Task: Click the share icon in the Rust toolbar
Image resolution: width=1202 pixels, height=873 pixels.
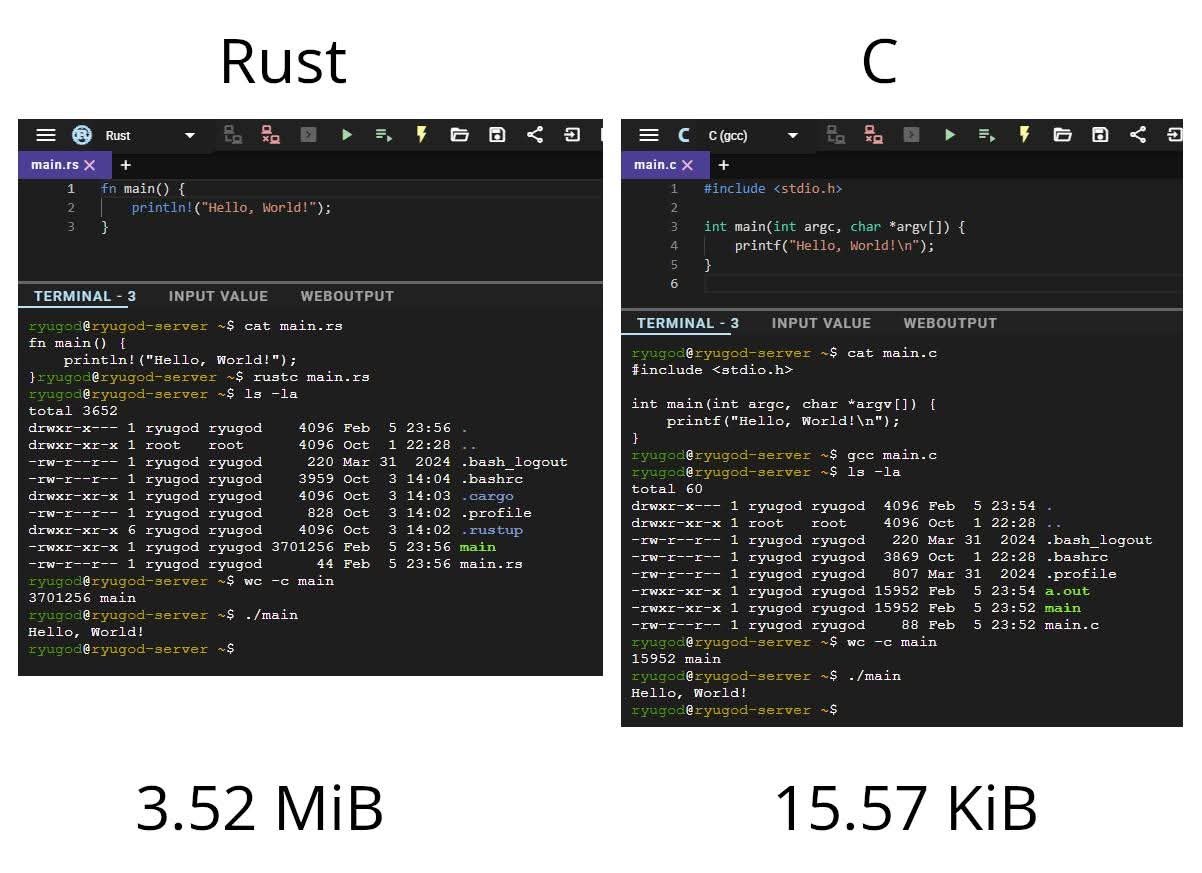Action: point(535,135)
